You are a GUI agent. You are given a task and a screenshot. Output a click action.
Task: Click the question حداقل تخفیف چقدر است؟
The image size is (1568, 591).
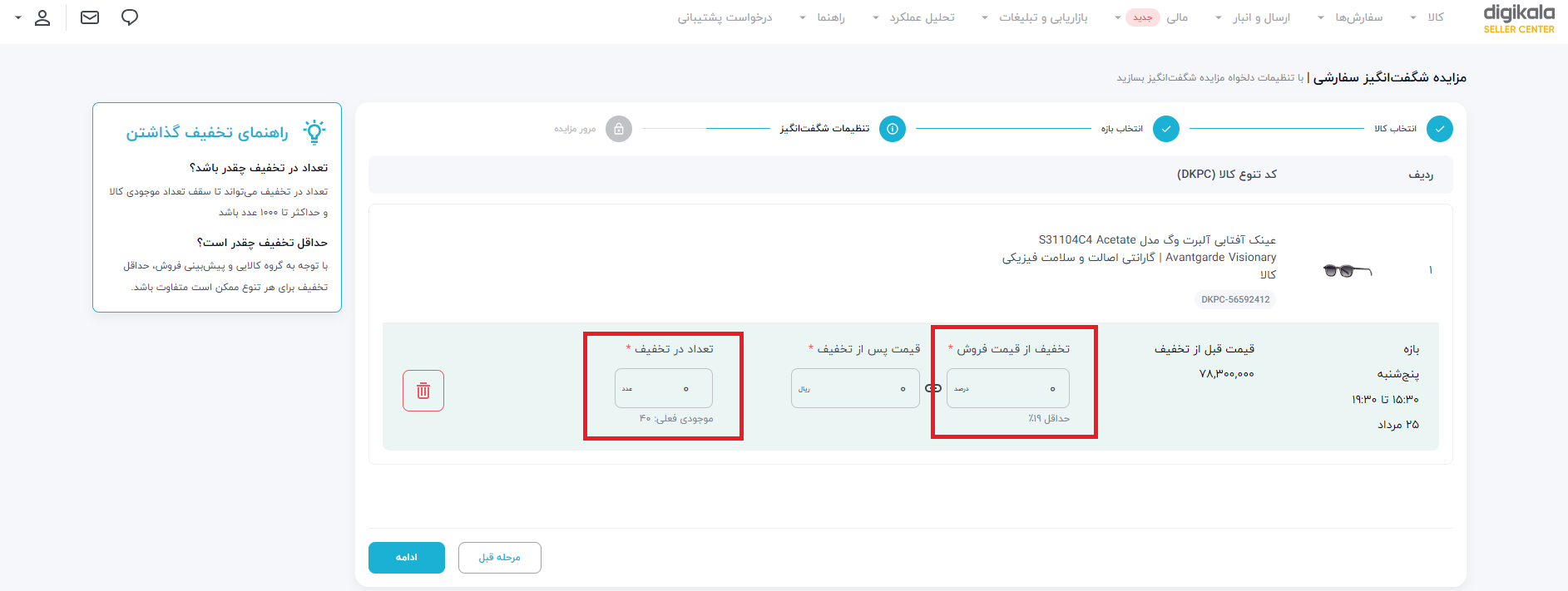coord(262,242)
